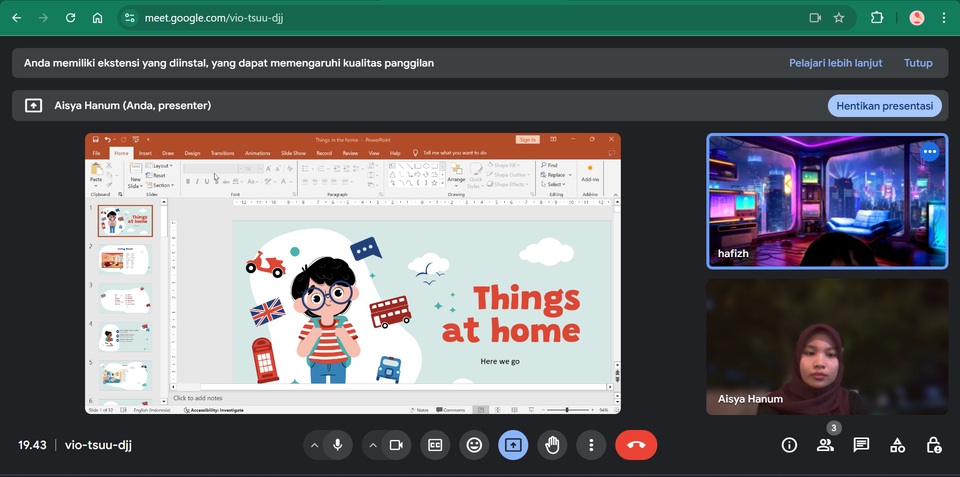Select the Aisya Hanum video tile
The height and width of the screenshot is (477, 960).
pyautogui.click(x=827, y=347)
